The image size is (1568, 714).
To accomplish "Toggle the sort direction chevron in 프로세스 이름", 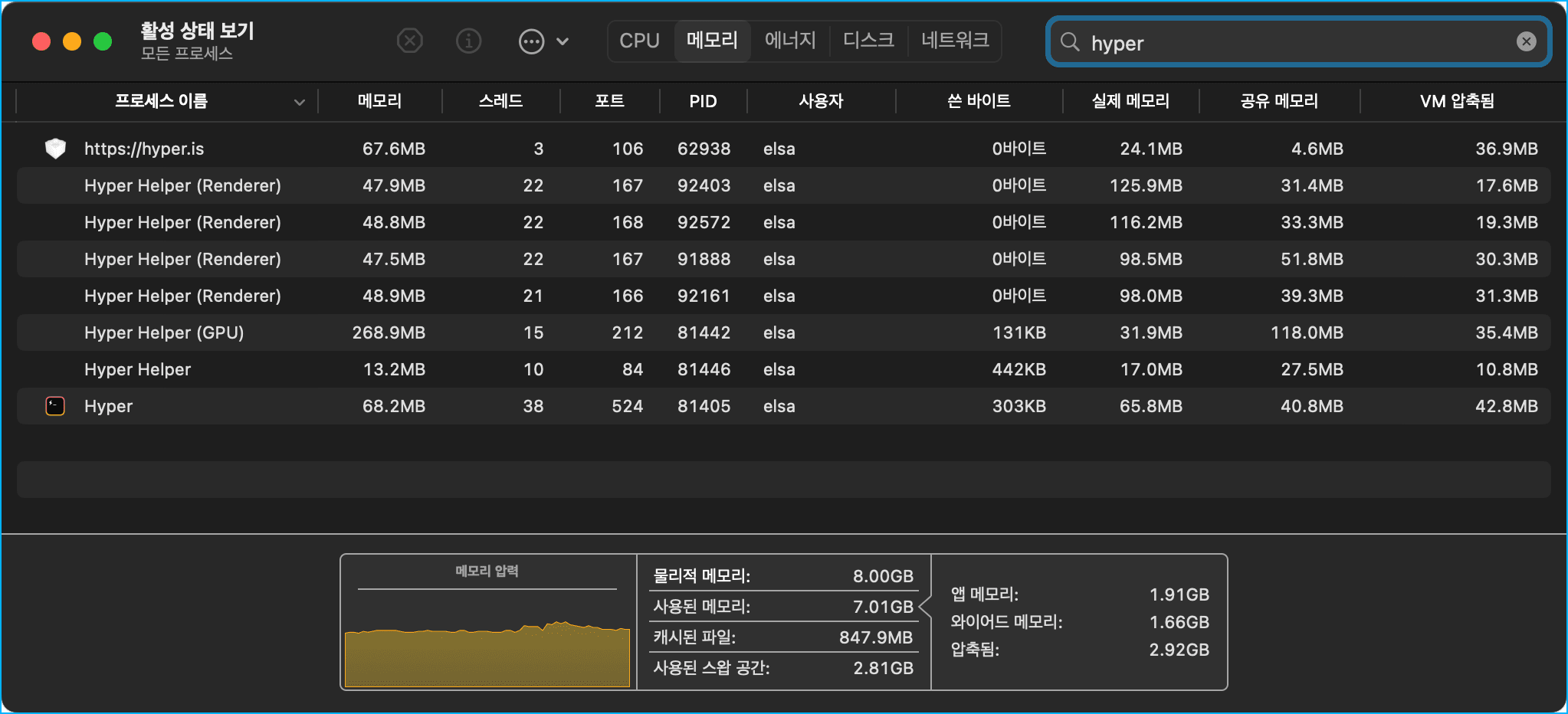I will coord(300,102).
